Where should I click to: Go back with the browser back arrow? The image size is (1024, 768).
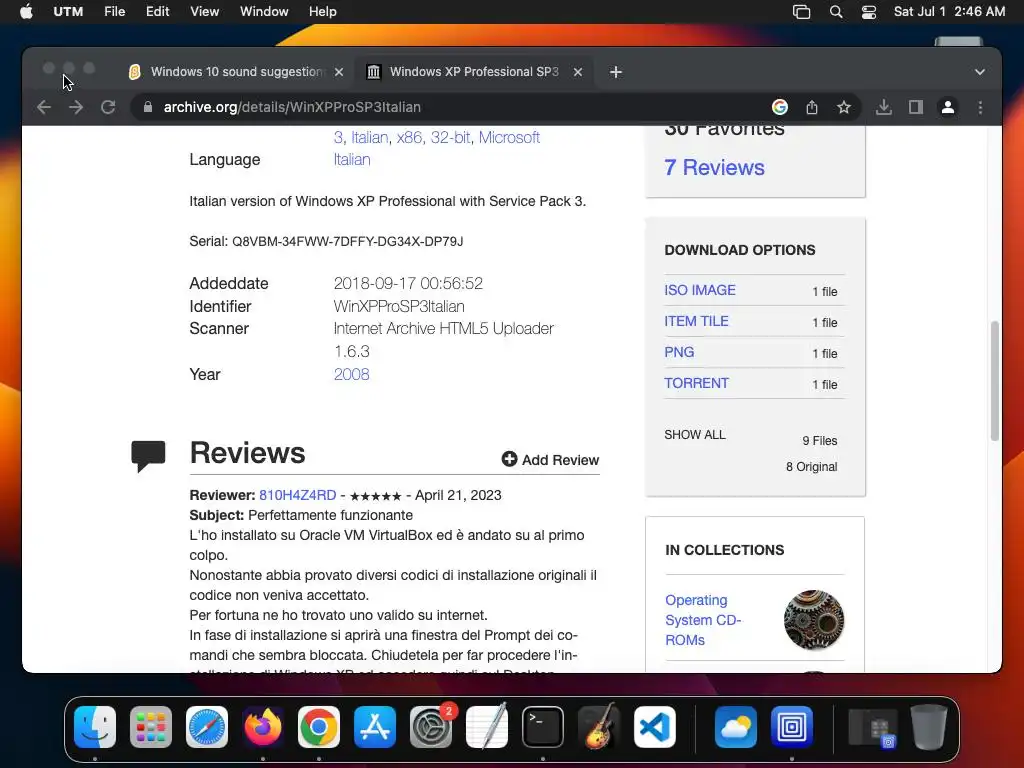44,107
